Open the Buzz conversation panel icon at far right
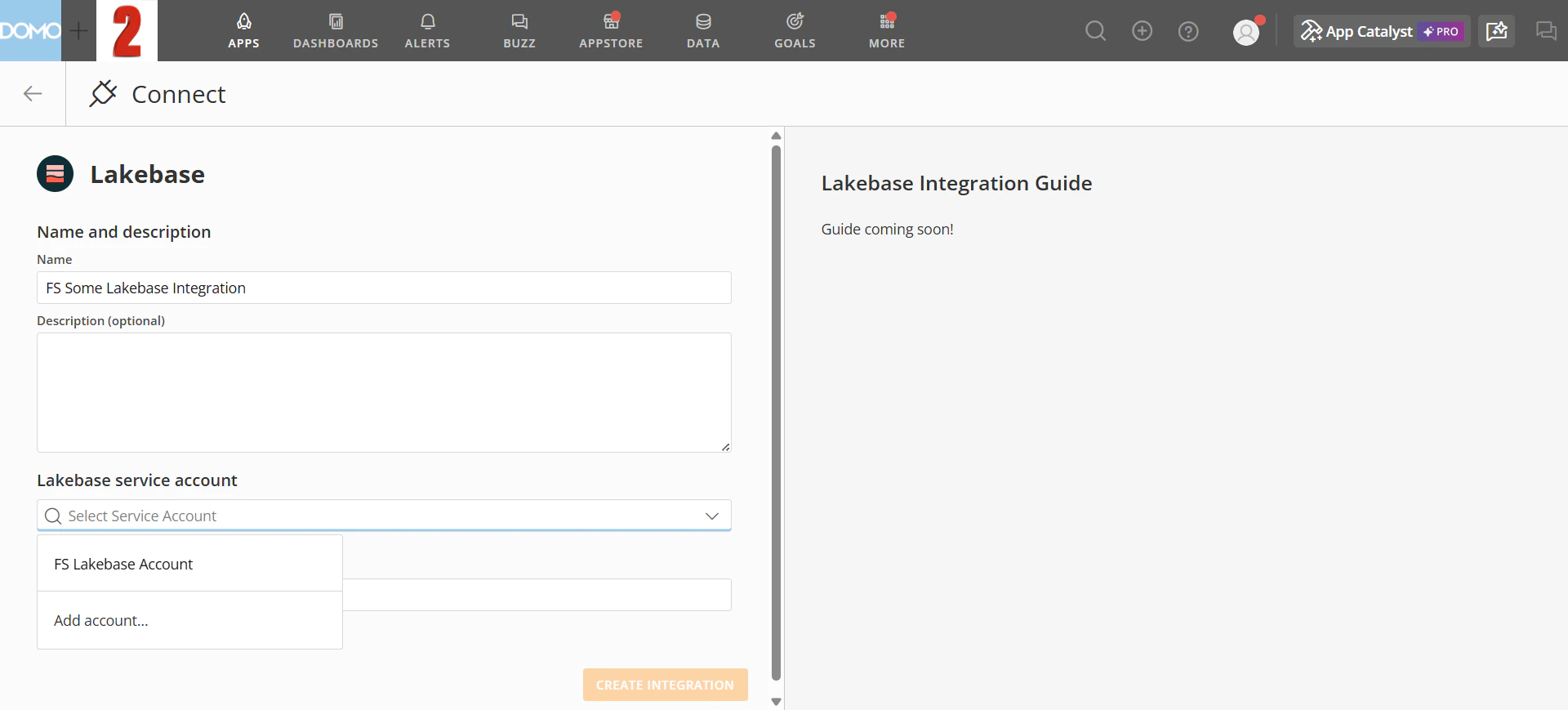 (x=1546, y=31)
